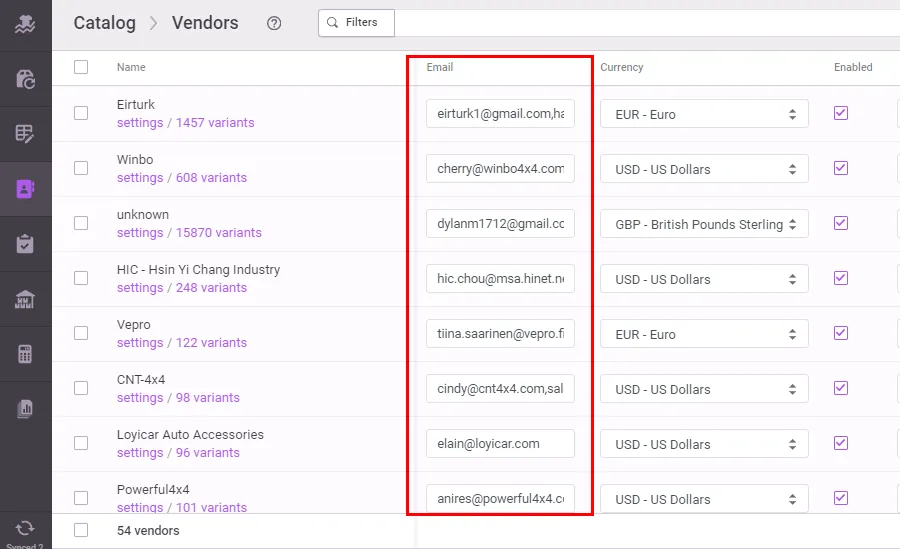The image size is (900, 549).
Task: Select the Eirturk row checkbox
Action: point(81,113)
